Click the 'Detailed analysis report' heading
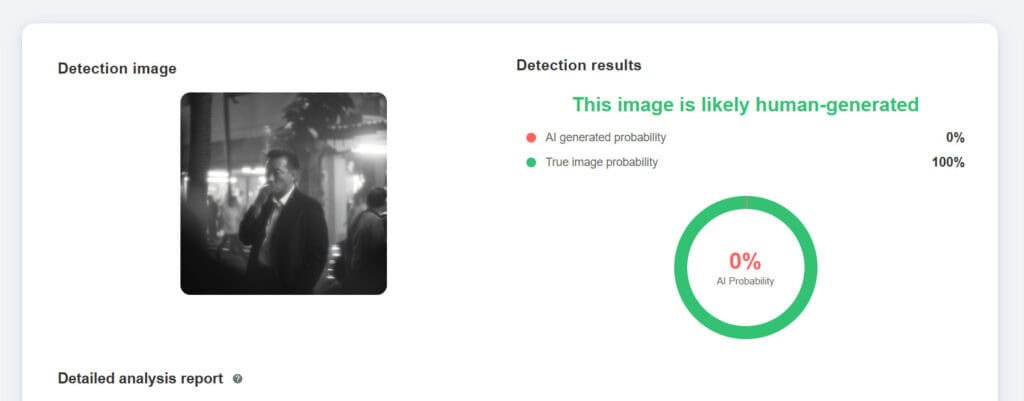Image resolution: width=1024 pixels, height=401 pixels. pyautogui.click(x=140, y=379)
